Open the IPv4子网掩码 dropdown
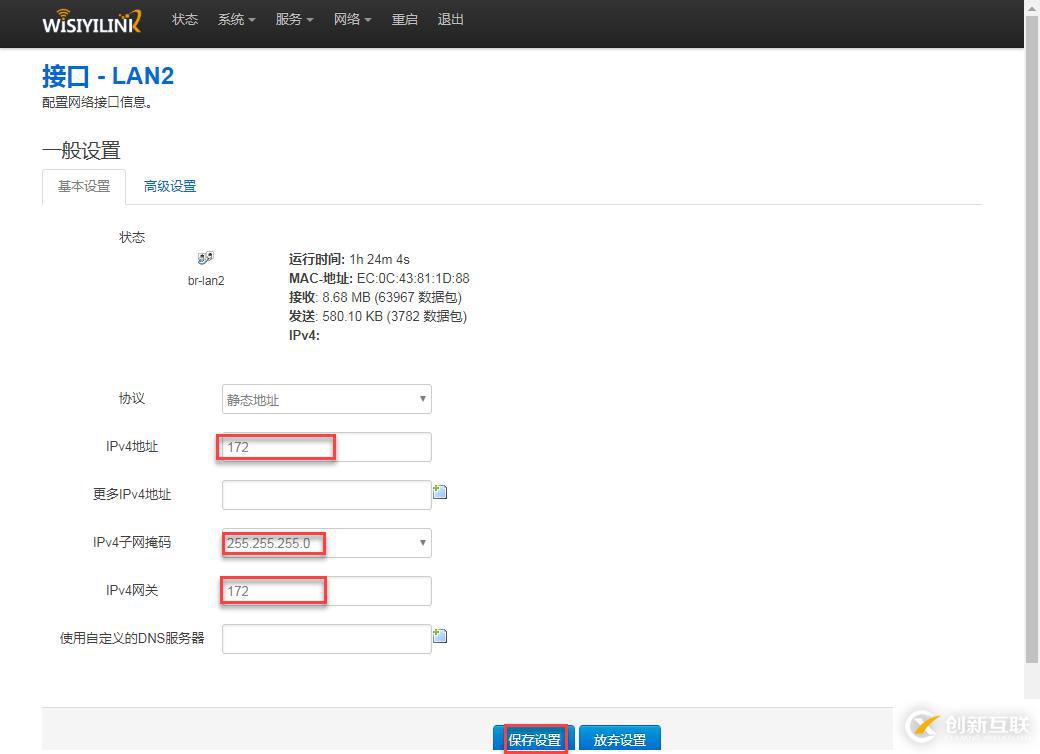Screen dimensions: 1040x754 coord(325,542)
